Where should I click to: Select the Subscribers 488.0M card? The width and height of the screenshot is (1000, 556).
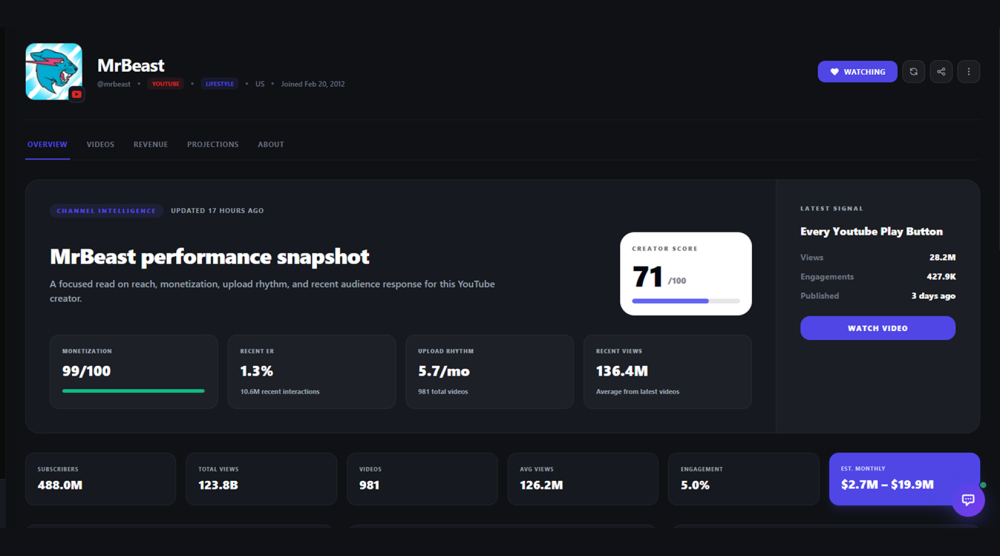101,479
